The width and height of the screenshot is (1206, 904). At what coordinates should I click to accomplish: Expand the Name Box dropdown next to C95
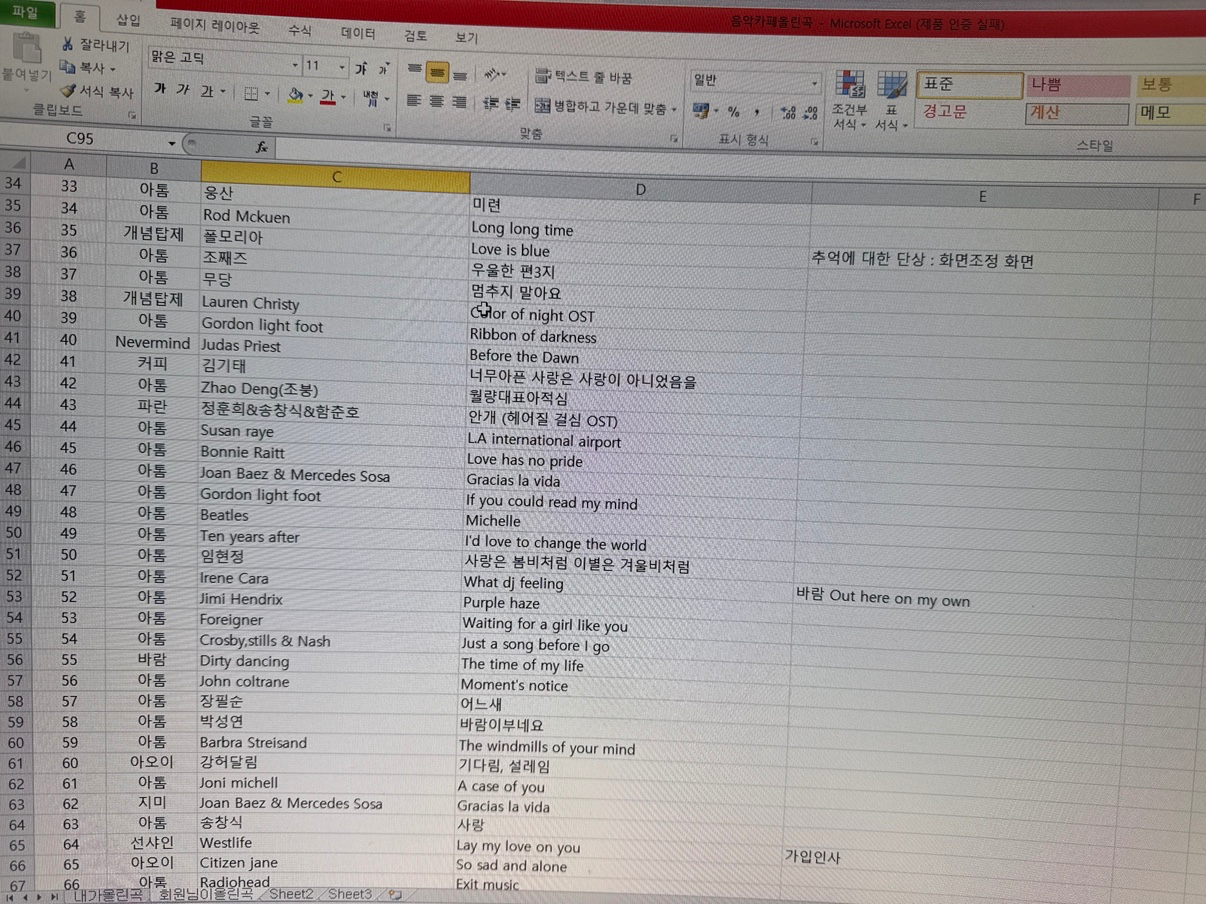pyautogui.click(x=172, y=143)
